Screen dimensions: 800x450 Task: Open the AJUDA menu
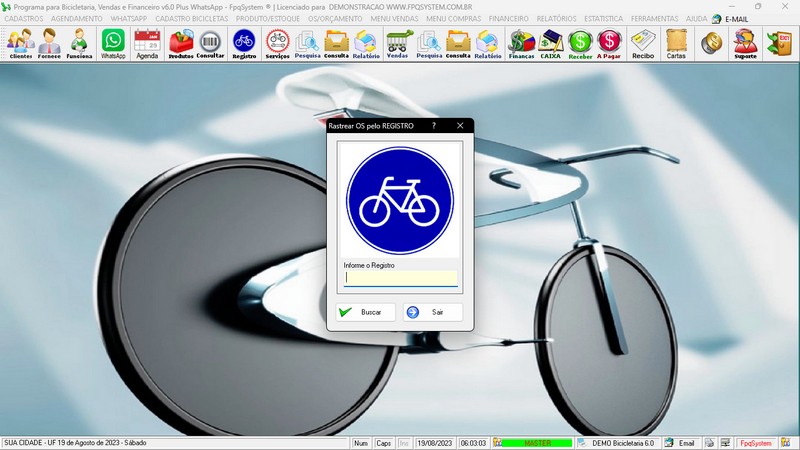coord(696,18)
